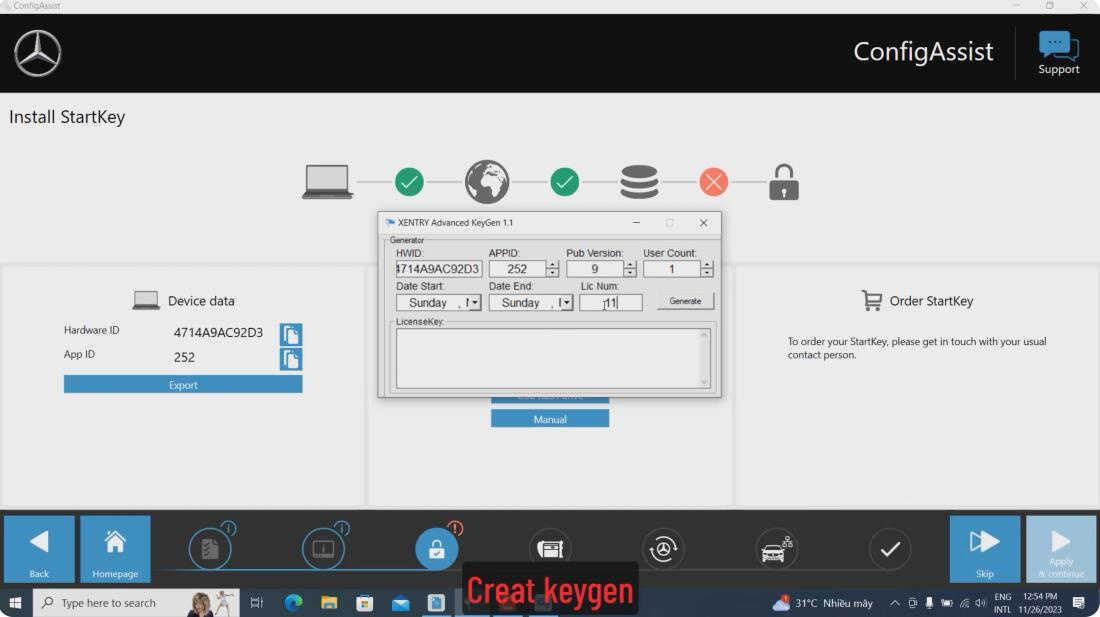Click the blue Export button
This screenshot has height=617, width=1100.
[x=183, y=384]
